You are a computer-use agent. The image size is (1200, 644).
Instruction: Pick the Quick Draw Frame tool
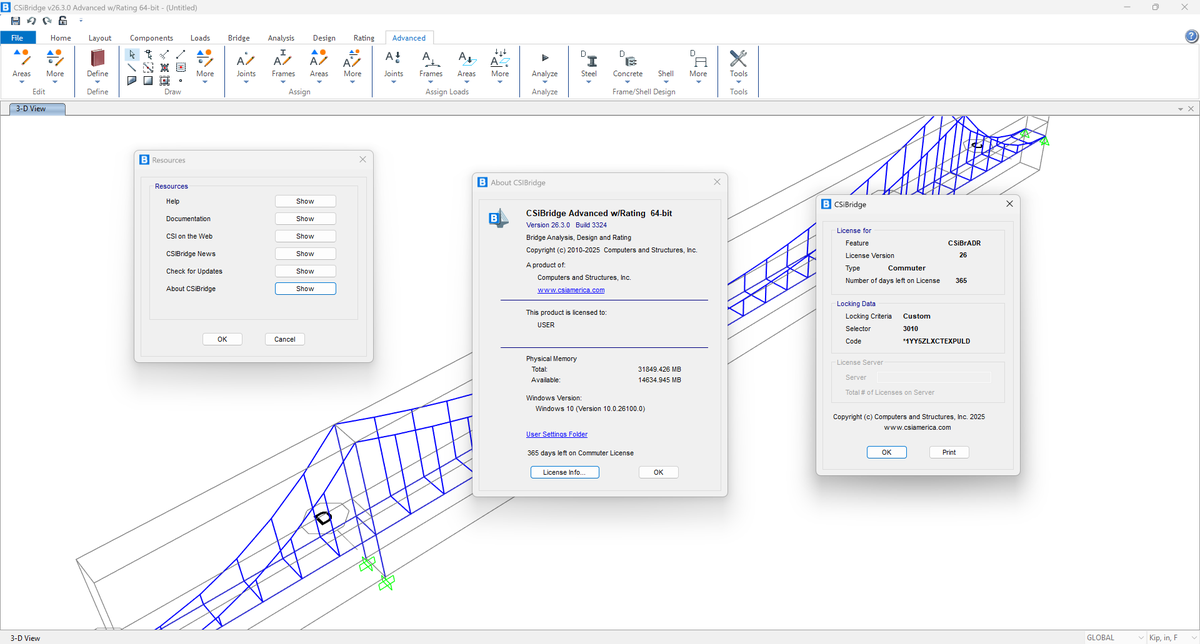pyautogui.click(x=148, y=67)
